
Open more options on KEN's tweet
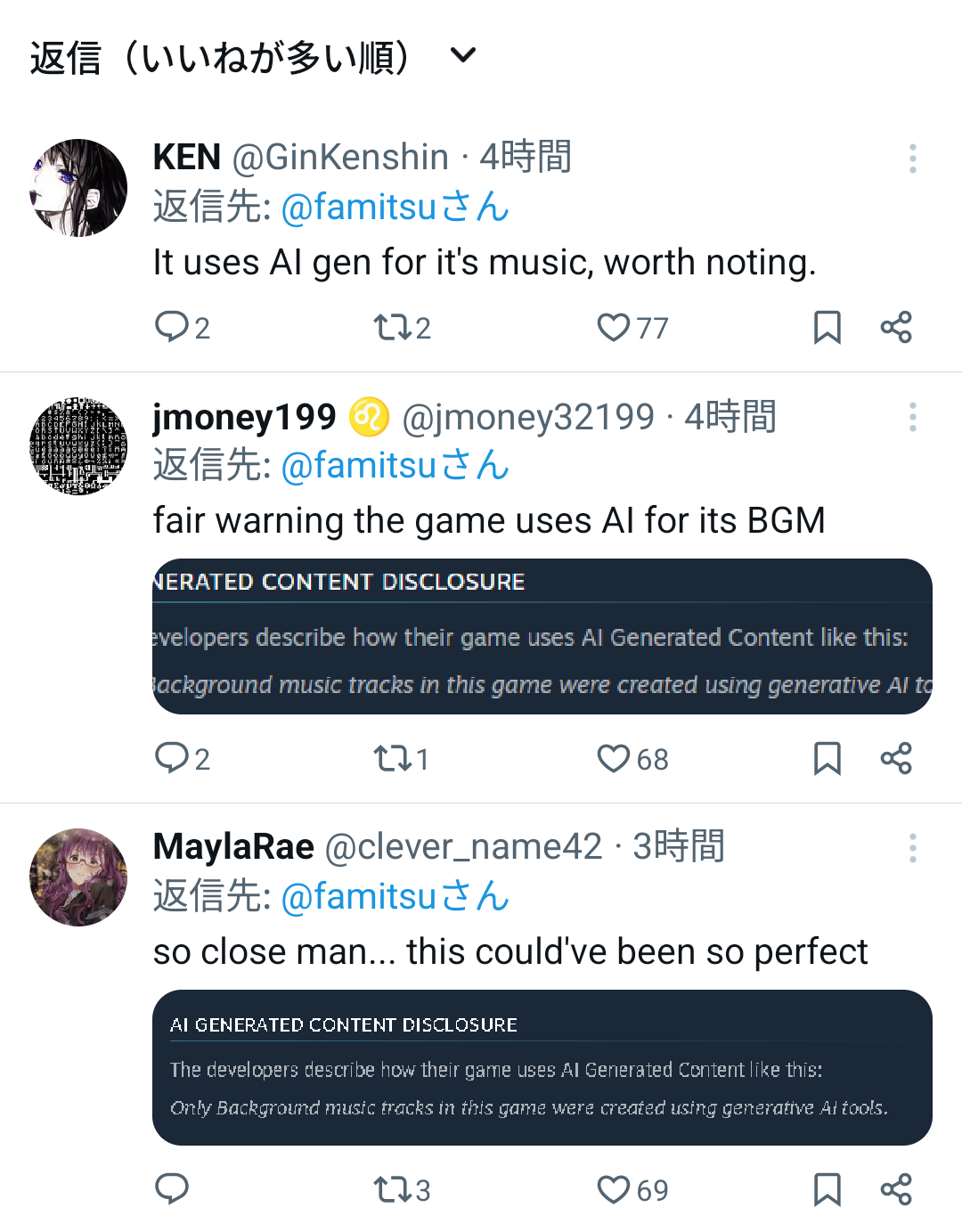pyautogui.click(x=913, y=159)
